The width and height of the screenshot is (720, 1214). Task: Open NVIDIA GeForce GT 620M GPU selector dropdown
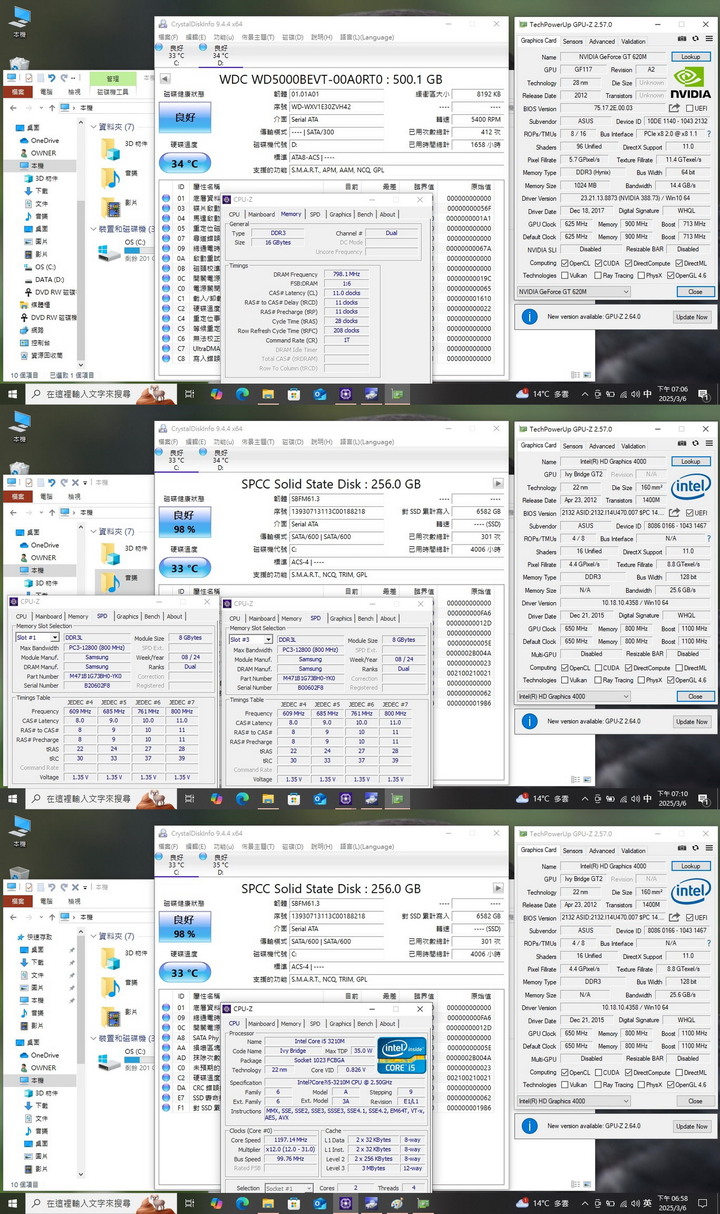pos(574,292)
